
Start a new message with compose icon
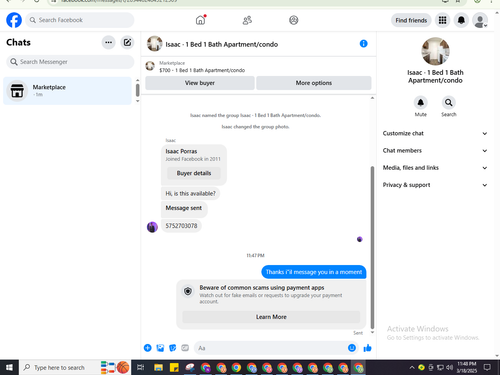click(127, 42)
